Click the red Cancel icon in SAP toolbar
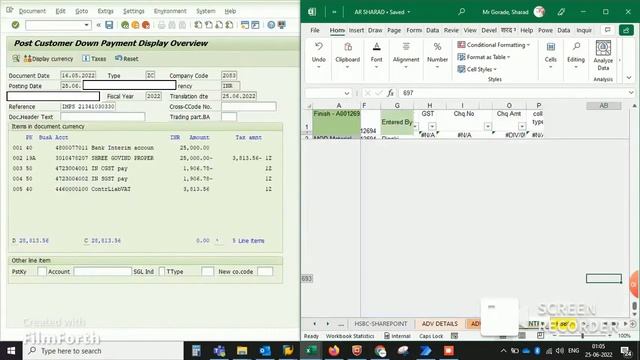 click(x=146, y=25)
